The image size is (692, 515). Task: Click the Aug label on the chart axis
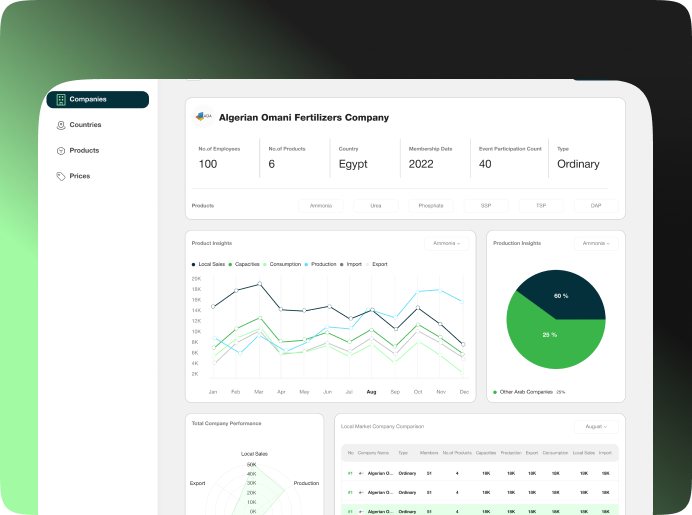pos(372,392)
